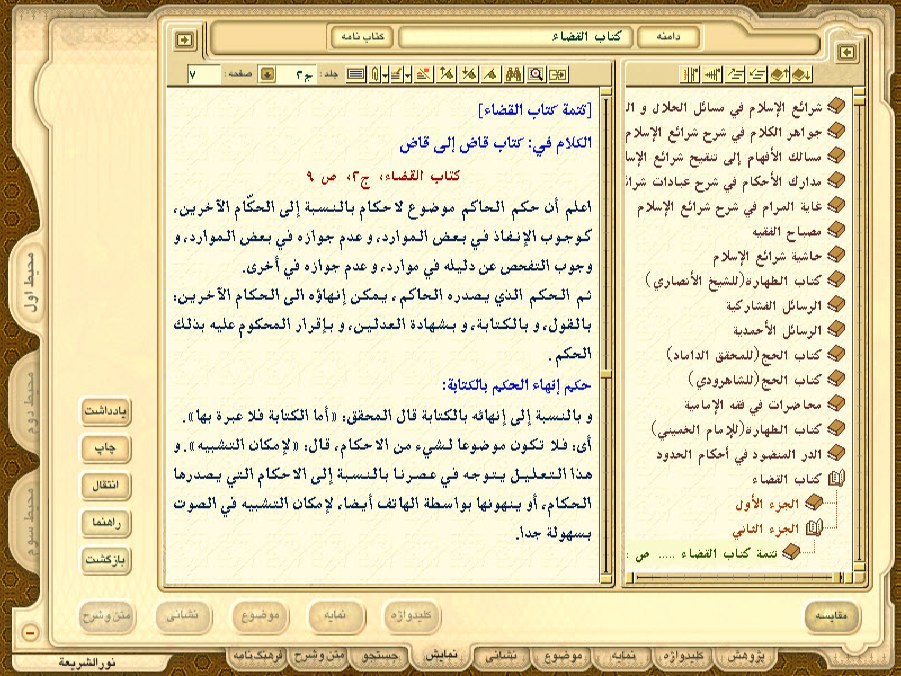This screenshot has height=676, width=901.
Task: Click the binoculars search icon in text toolbar
Action: [514, 74]
